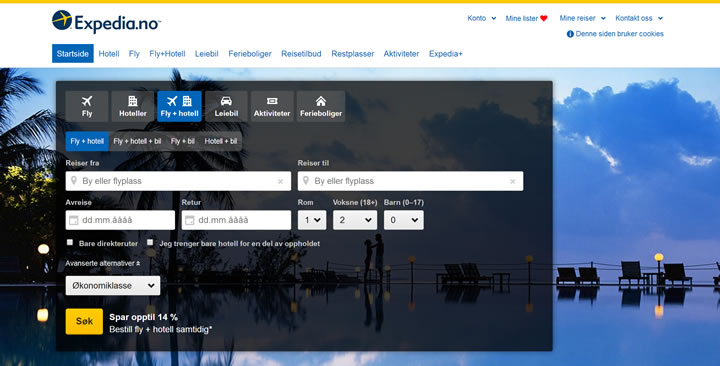Select the Fly + hotell package subtab
The height and width of the screenshot is (366, 720).
point(87,141)
